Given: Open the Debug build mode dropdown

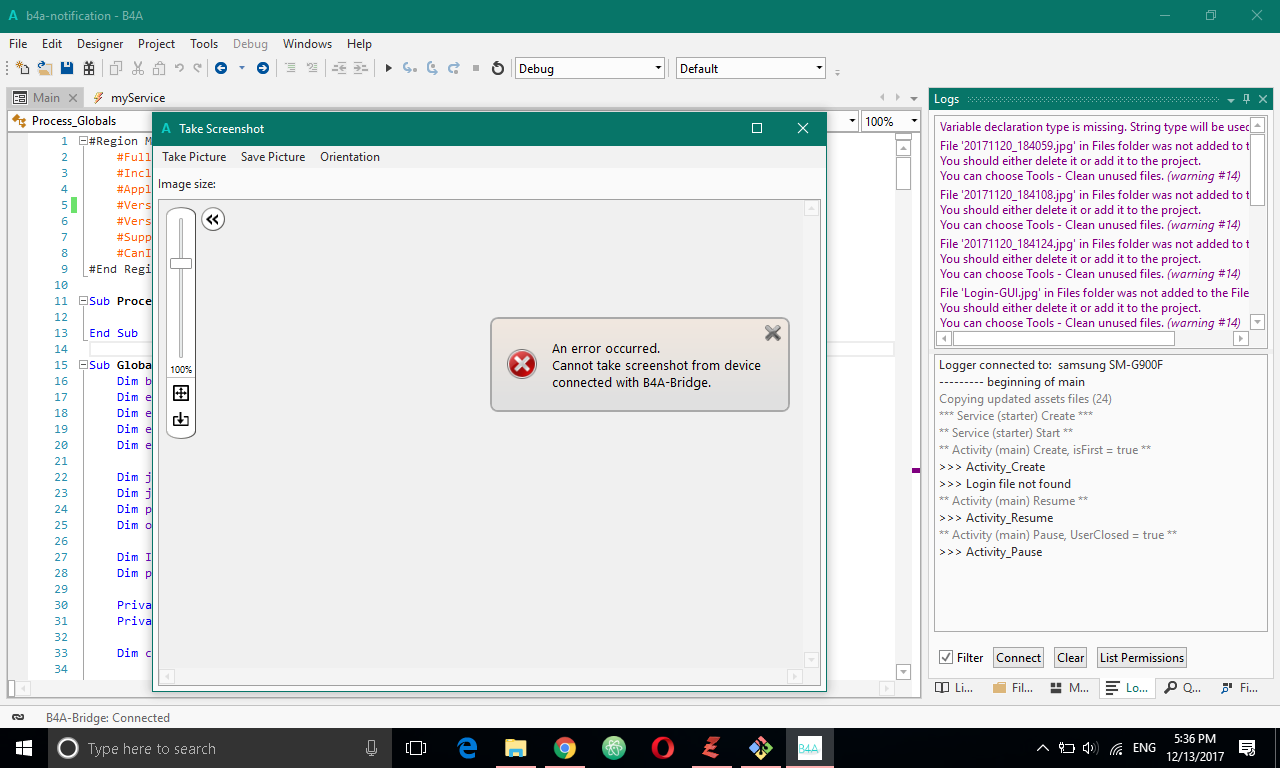Looking at the screenshot, I should (590, 68).
